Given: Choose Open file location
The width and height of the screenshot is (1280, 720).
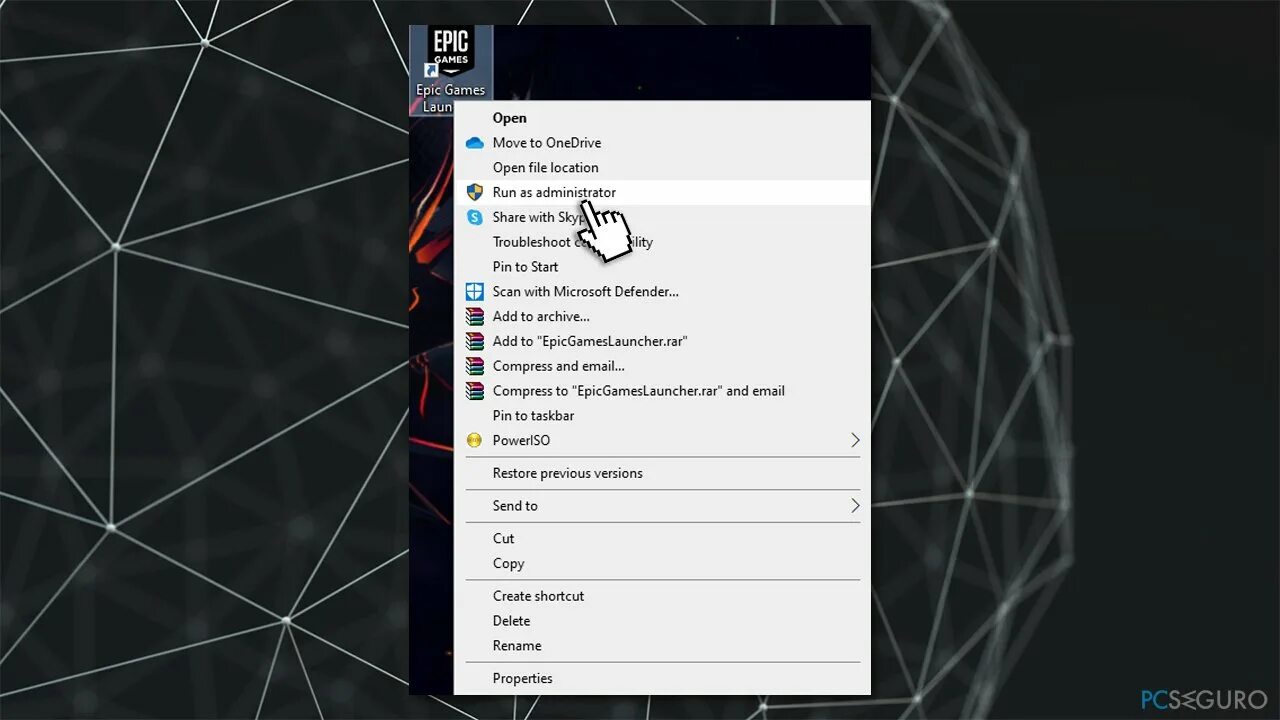Looking at the screenshot, I should (662, 168).
